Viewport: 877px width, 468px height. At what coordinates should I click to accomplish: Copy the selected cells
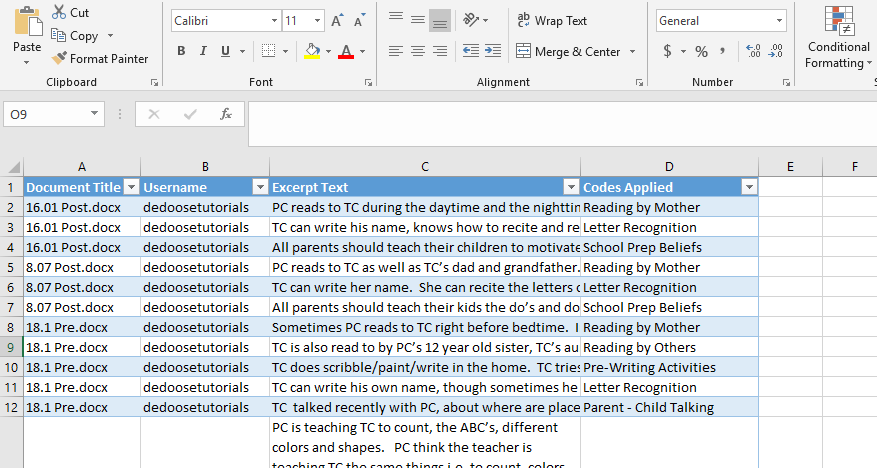(75, 36)
